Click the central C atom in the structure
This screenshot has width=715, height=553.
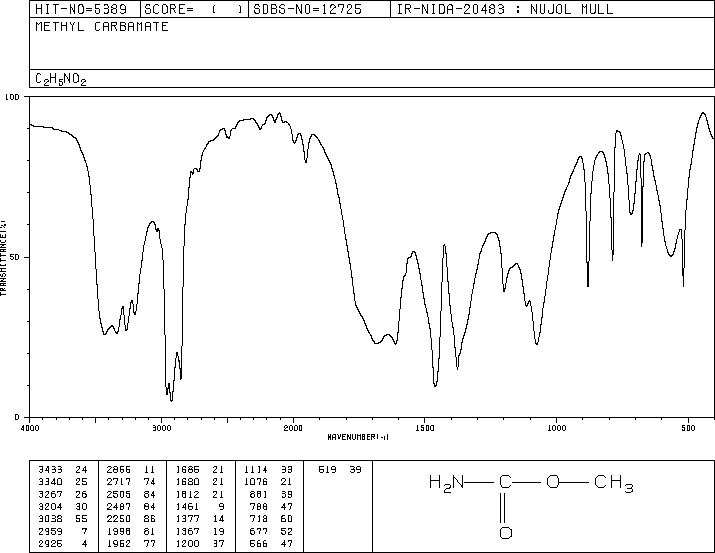click(505, 482)
